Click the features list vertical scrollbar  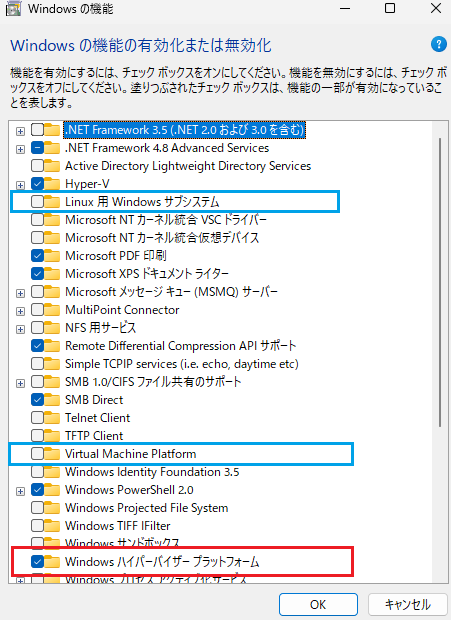click(440, 282)
